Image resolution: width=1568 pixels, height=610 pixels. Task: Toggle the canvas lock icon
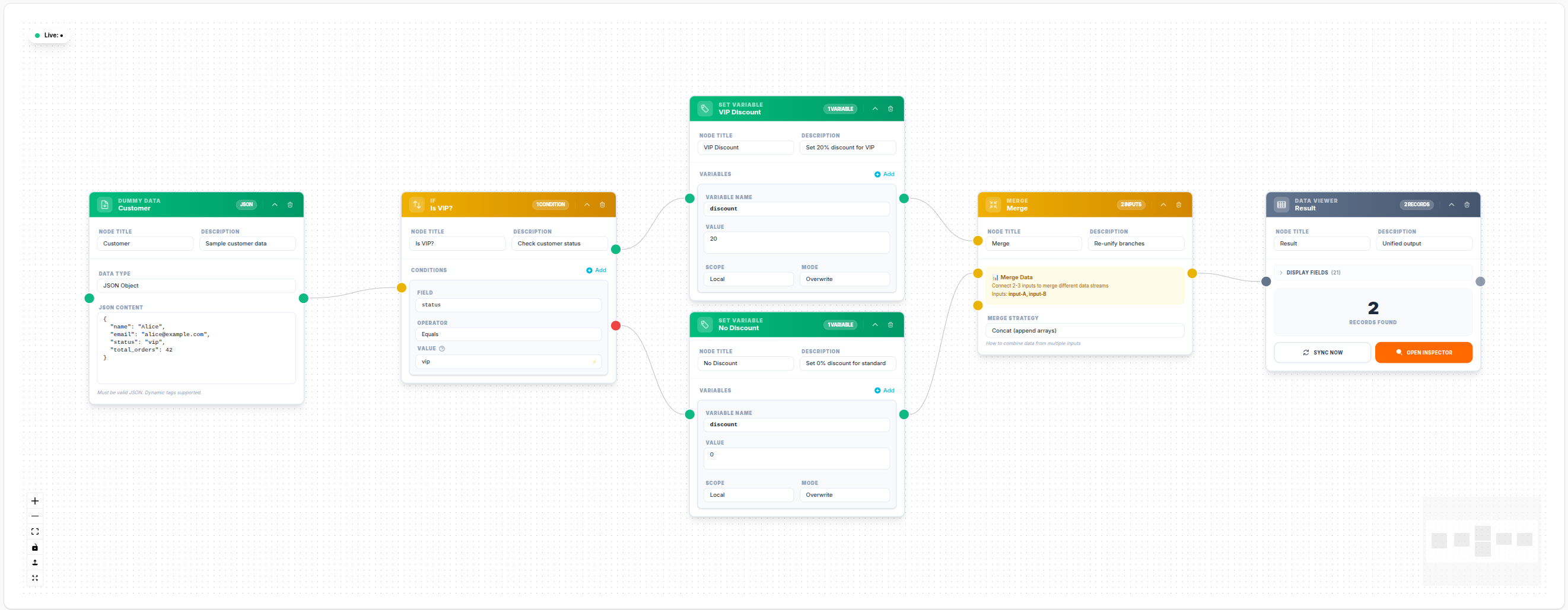(34, 547)
